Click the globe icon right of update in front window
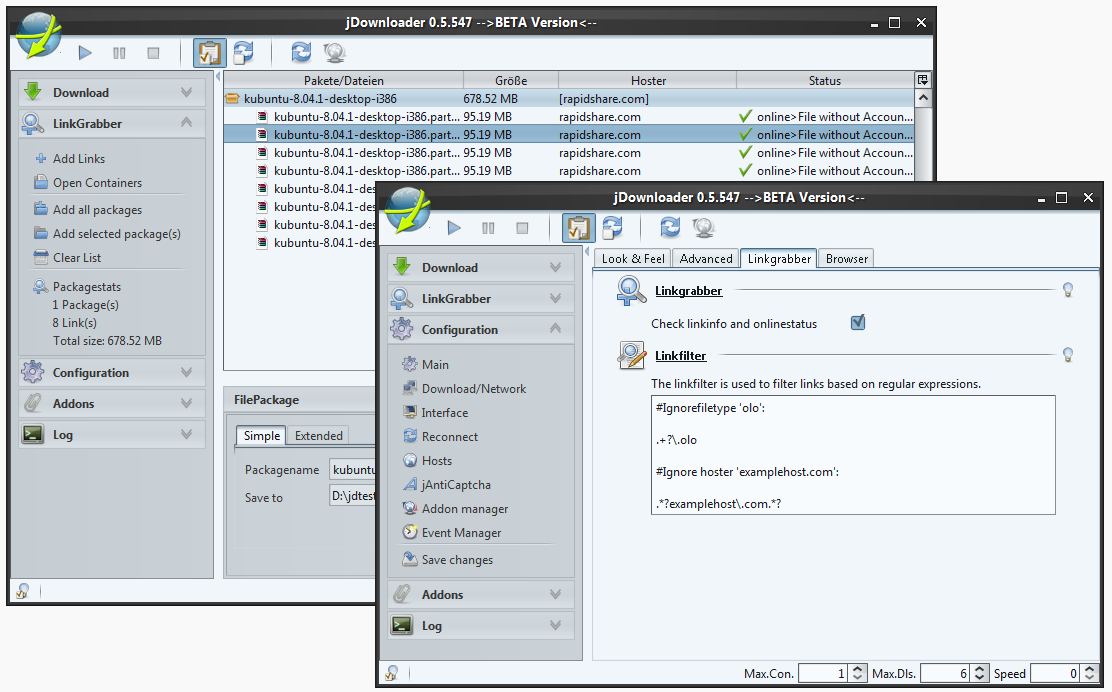Viewport: 1112px width, 692px height. pos(703,228)
